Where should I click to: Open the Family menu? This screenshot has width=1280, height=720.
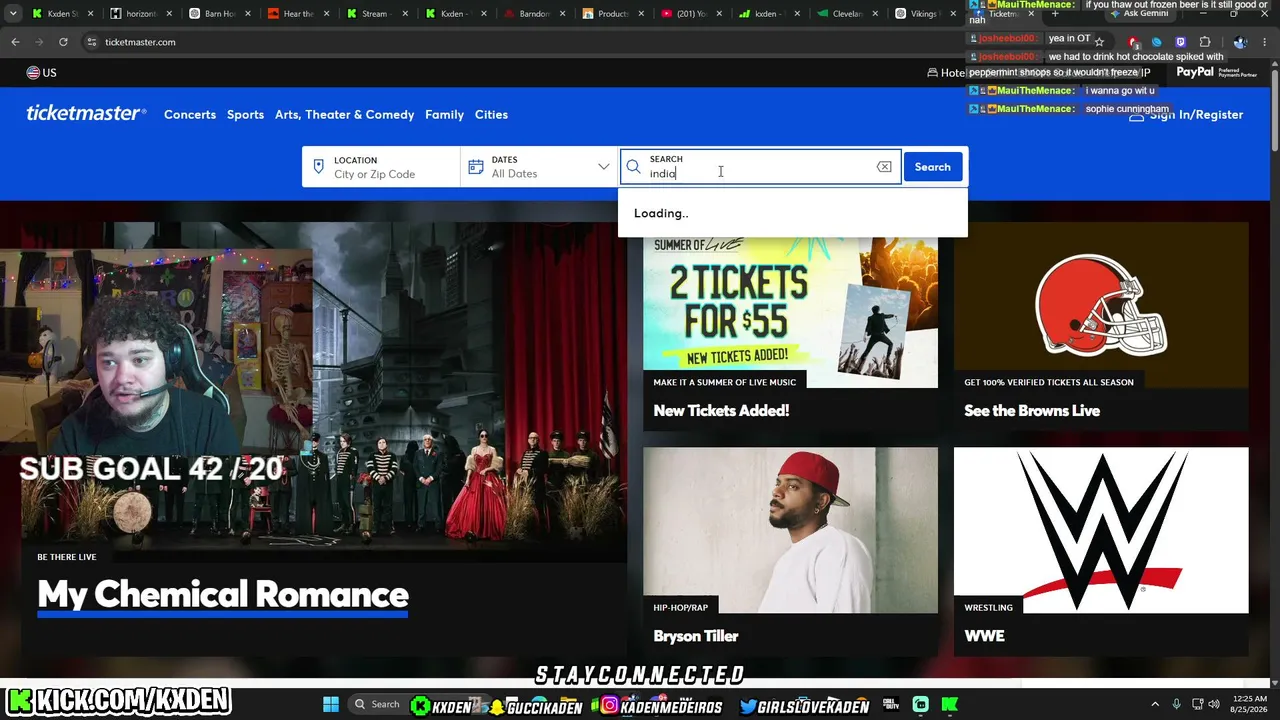coord(444,114)
